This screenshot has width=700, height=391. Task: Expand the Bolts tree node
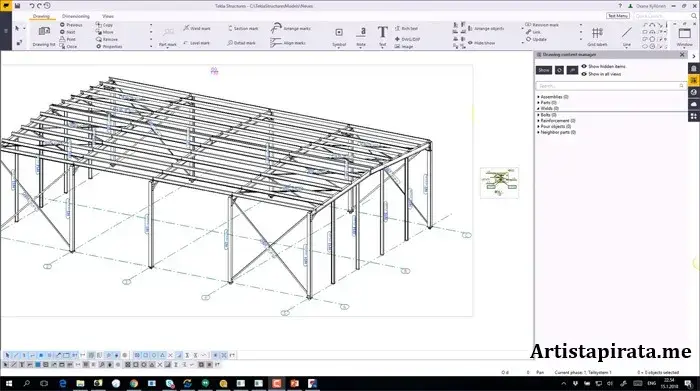point(538,115)
